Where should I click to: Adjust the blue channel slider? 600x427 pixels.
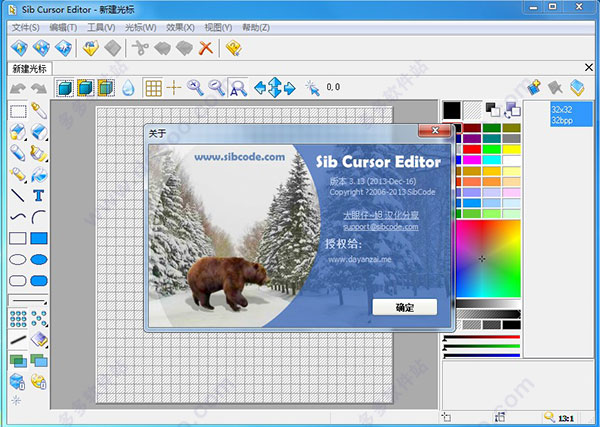point(482,356)
